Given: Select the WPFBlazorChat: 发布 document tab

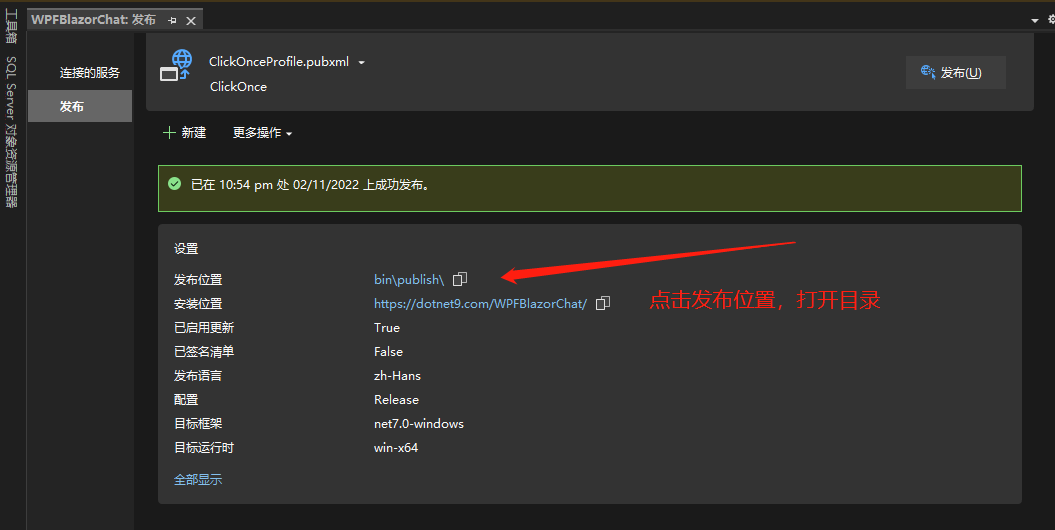Looking at the screenshot, I should (x=94, y=20).
